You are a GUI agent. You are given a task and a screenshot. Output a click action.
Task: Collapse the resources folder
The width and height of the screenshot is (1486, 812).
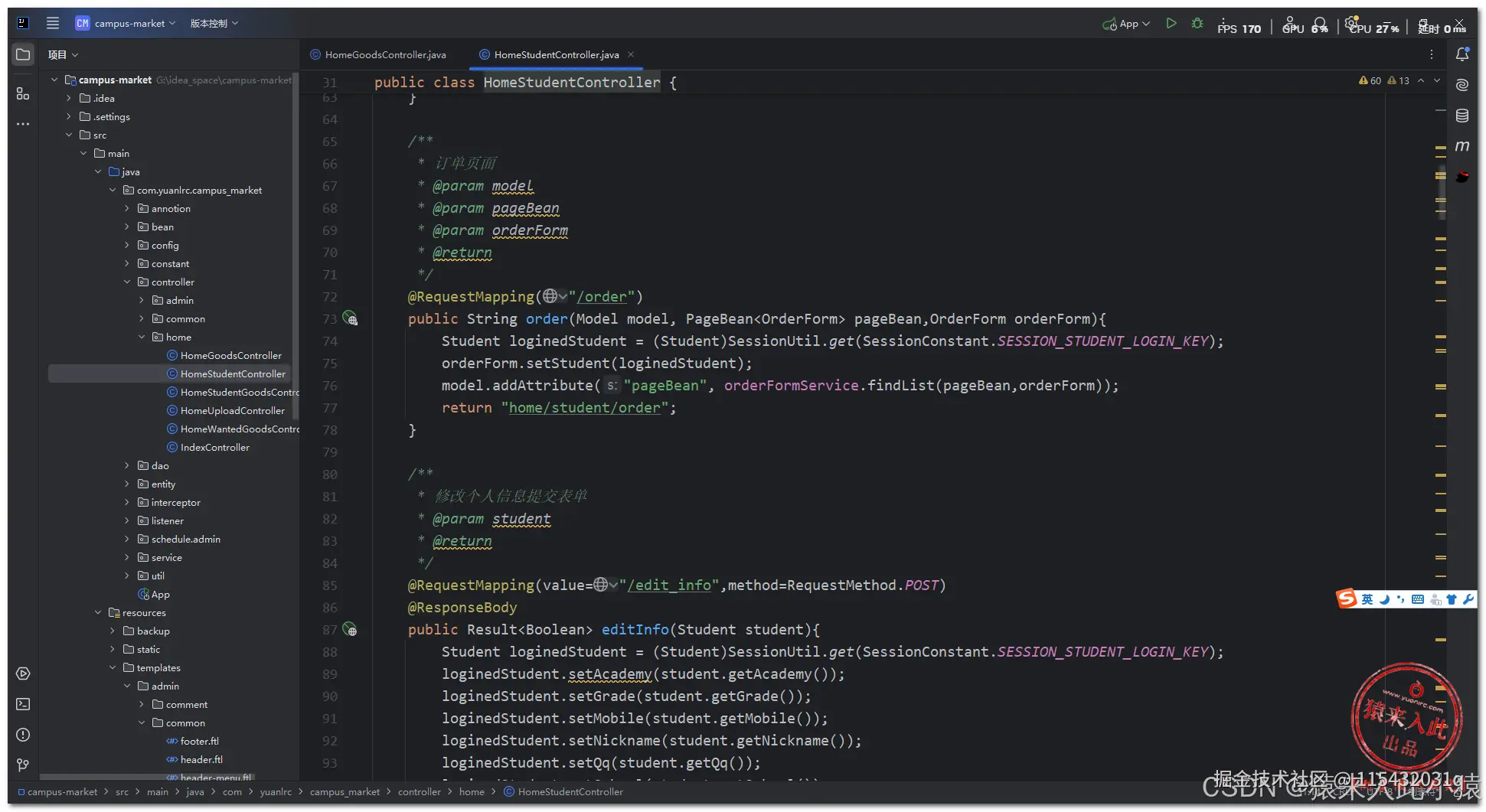coord(98,612)
